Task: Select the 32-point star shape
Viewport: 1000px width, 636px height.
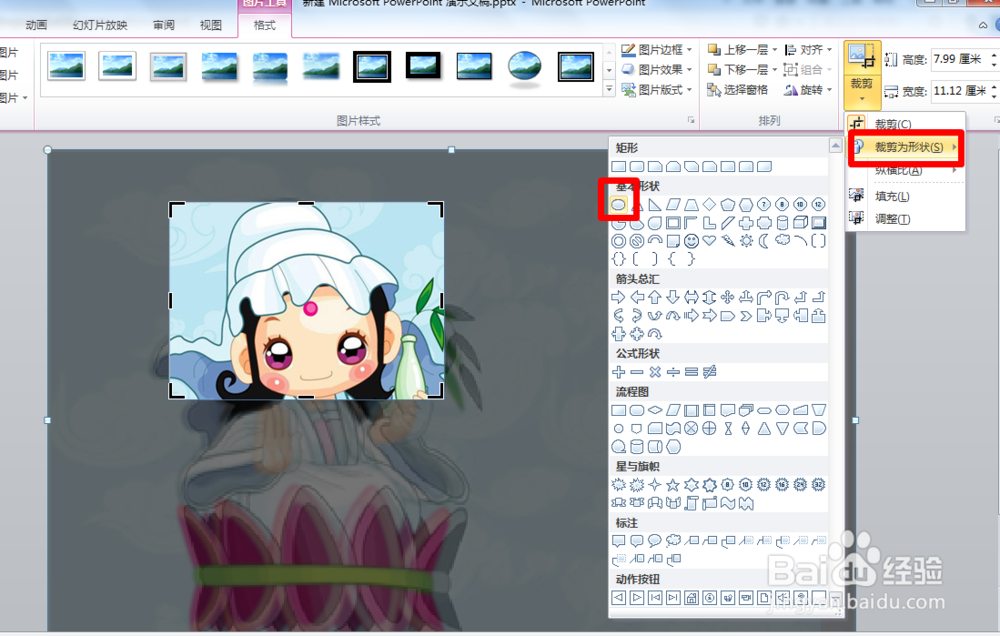Action: pos(819,485)
